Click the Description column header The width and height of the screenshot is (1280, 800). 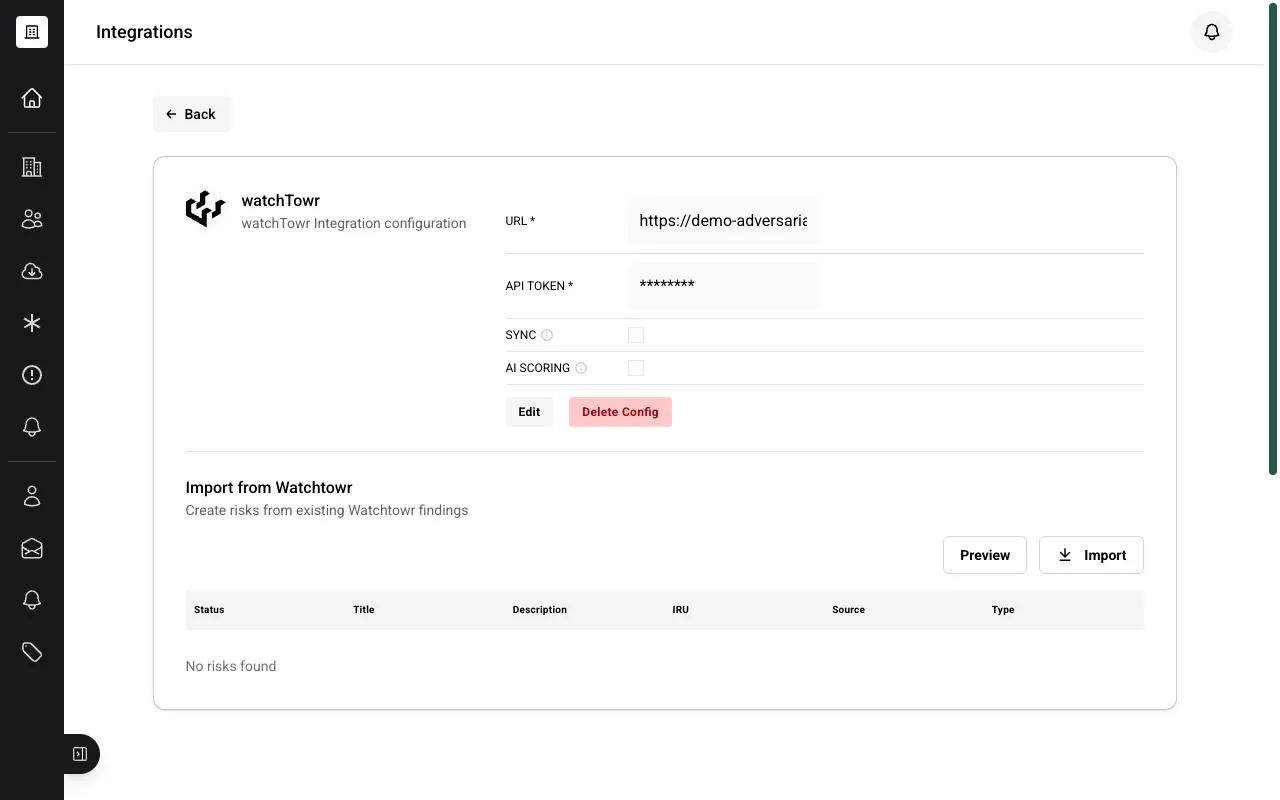540,610
